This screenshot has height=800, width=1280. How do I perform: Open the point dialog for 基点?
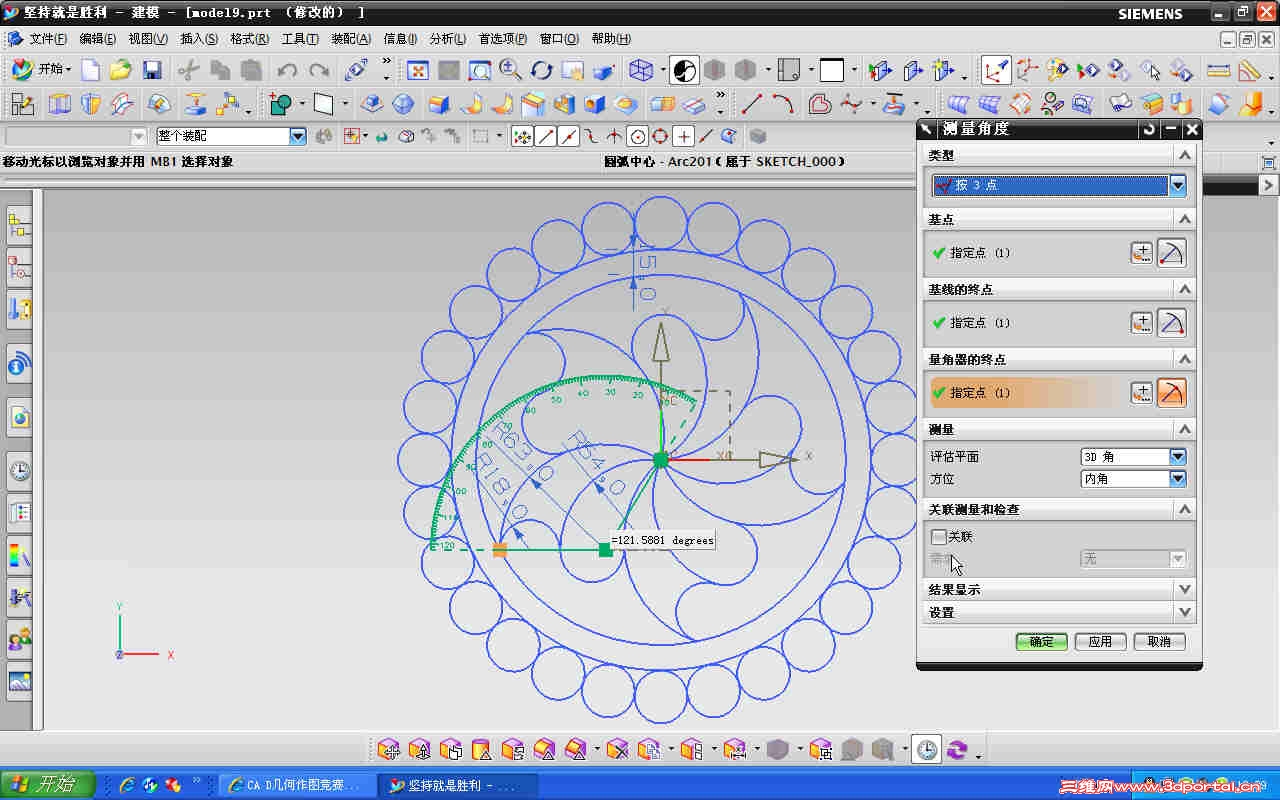(x=1141, y=253)
